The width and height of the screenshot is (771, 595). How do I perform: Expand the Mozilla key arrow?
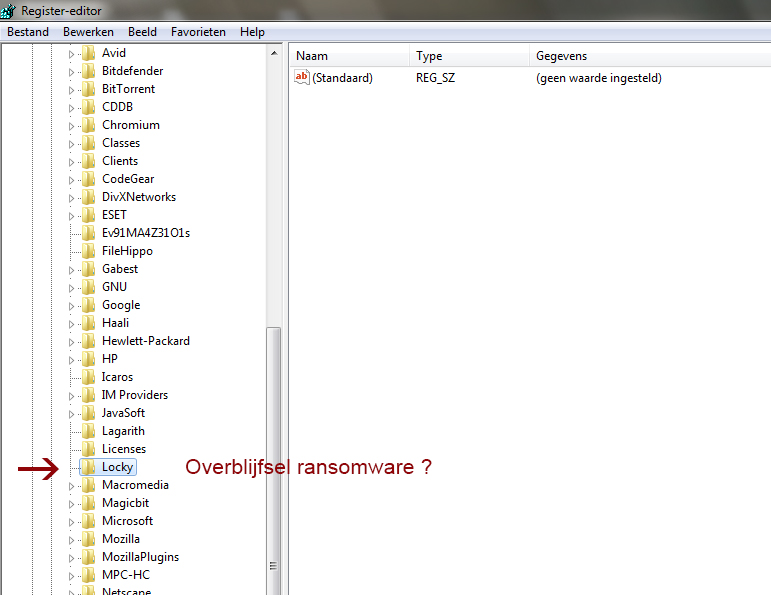71,540
